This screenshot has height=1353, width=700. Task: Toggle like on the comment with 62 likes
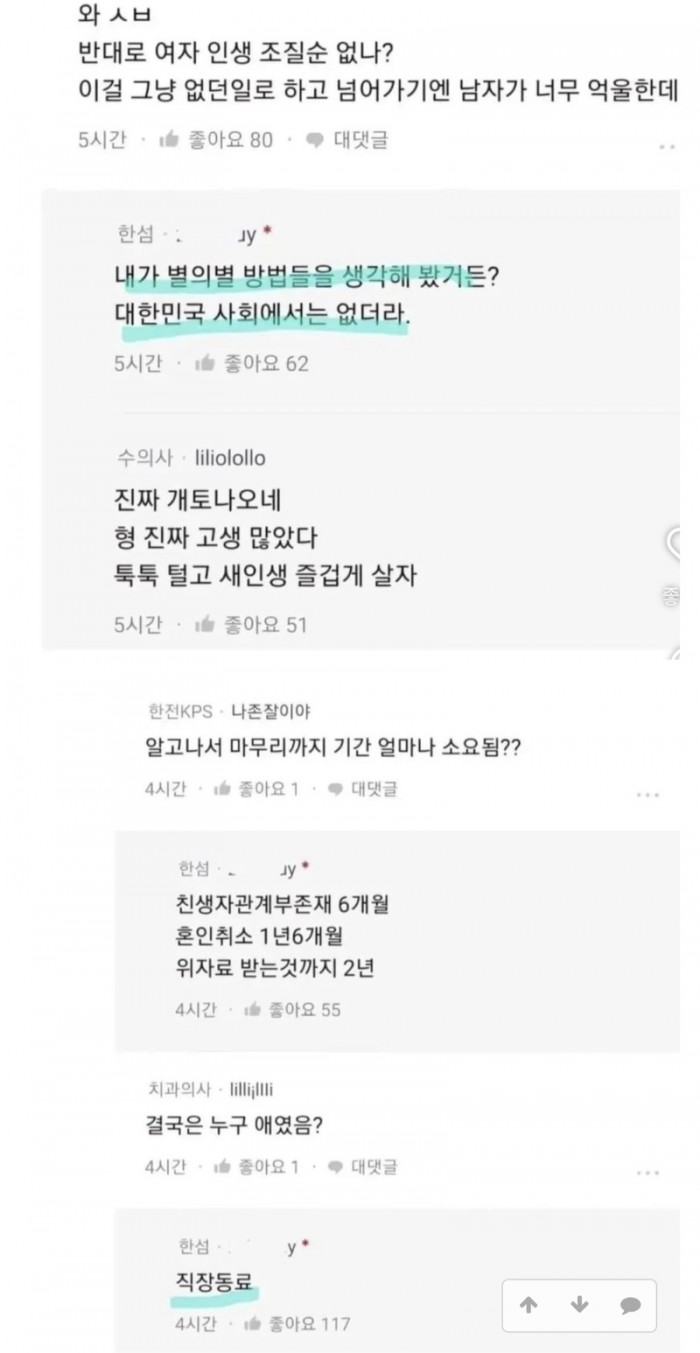206,363
